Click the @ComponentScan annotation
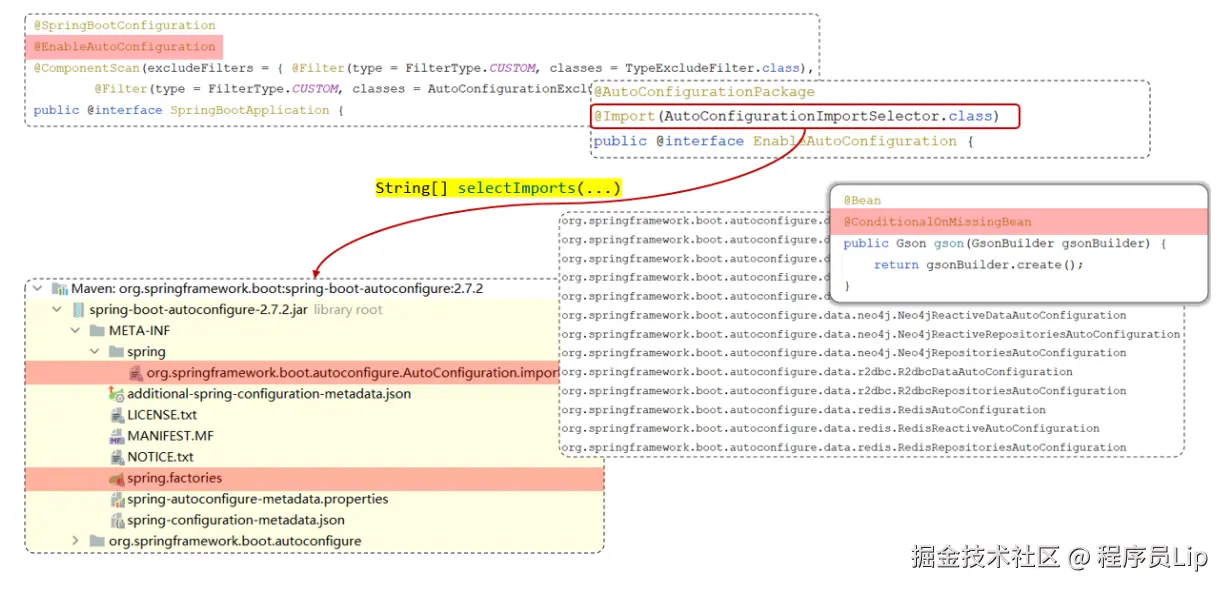Screen dimensions: 1227x590 [86, 68]
